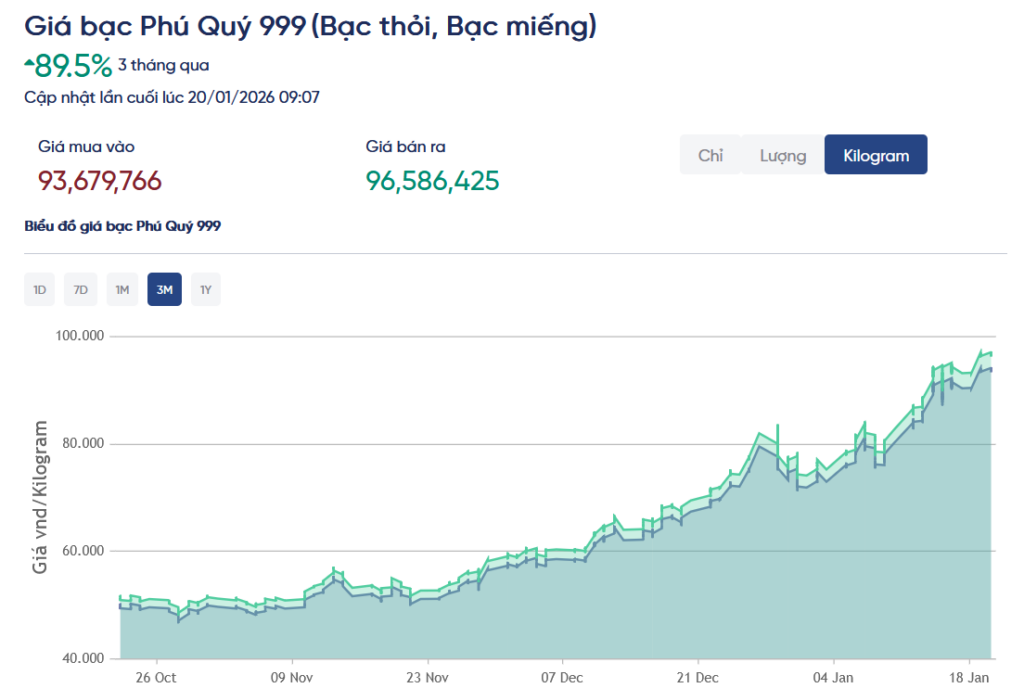
Task: Click the 18 Jan date on the x-axis
Action: [970, 675]
